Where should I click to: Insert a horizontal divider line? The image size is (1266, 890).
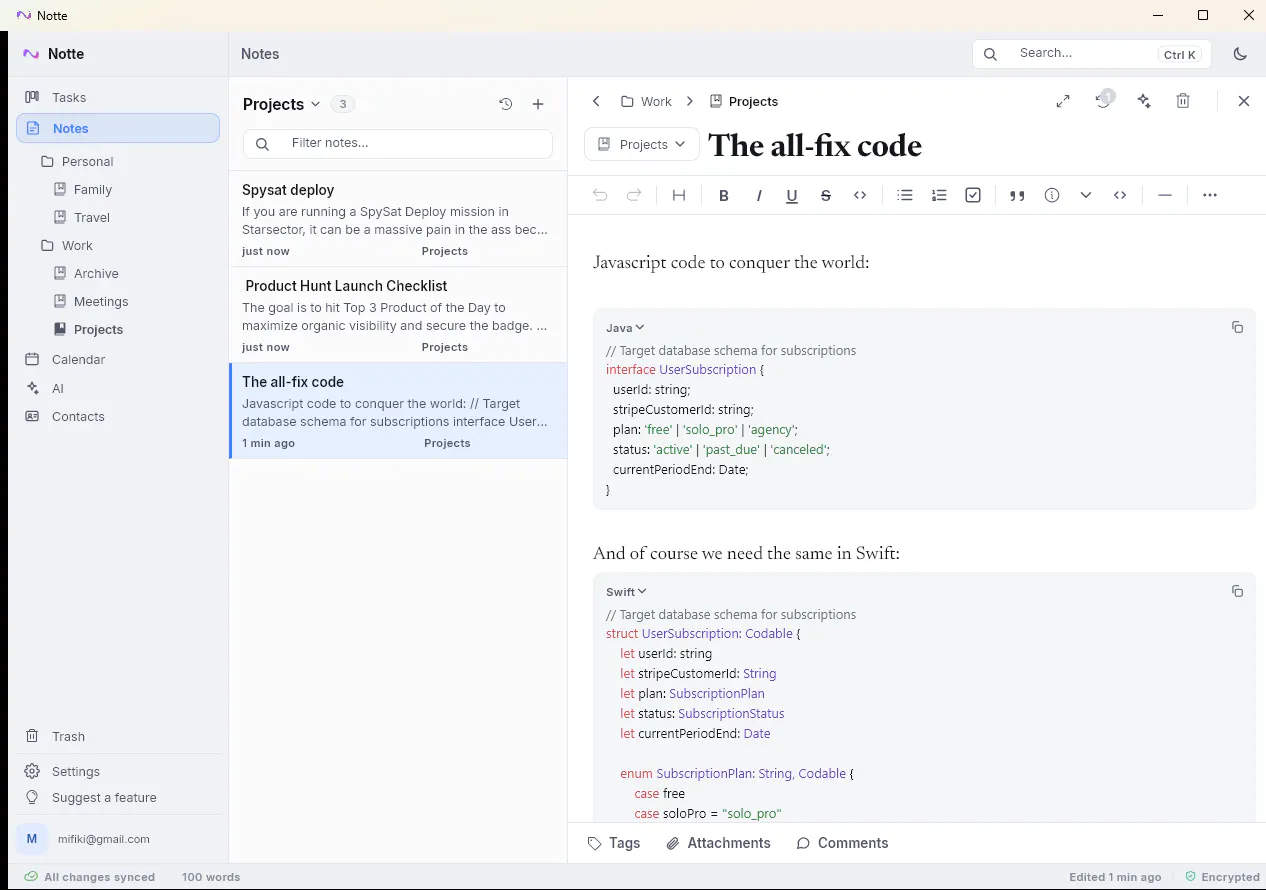pyautogui.click(x=1165, y=195)
